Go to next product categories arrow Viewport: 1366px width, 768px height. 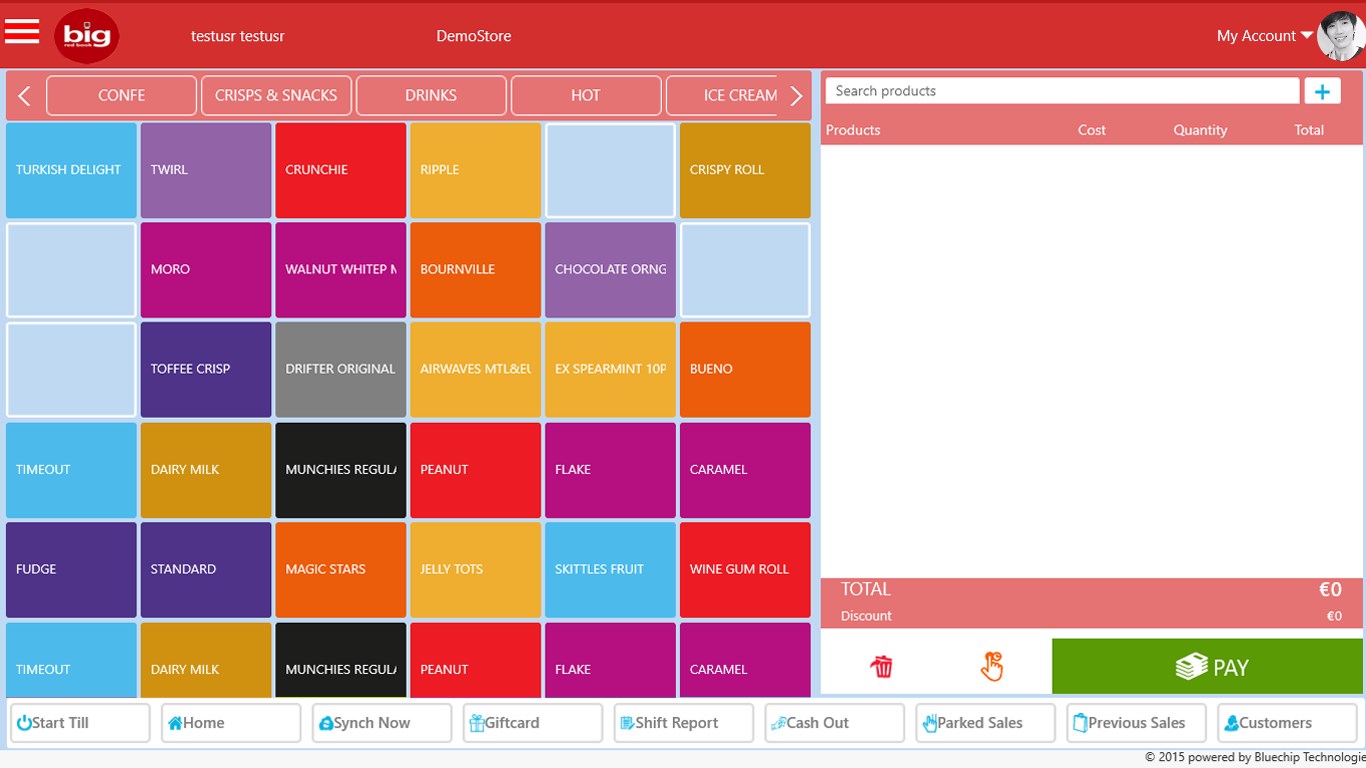click(796, 96)
